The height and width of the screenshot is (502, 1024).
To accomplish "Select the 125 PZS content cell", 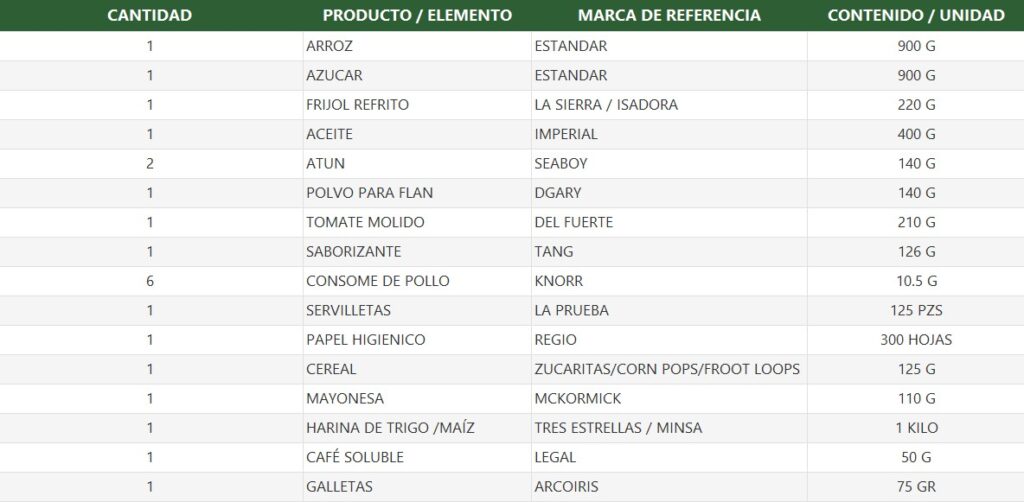I will [x=916, y=311].
